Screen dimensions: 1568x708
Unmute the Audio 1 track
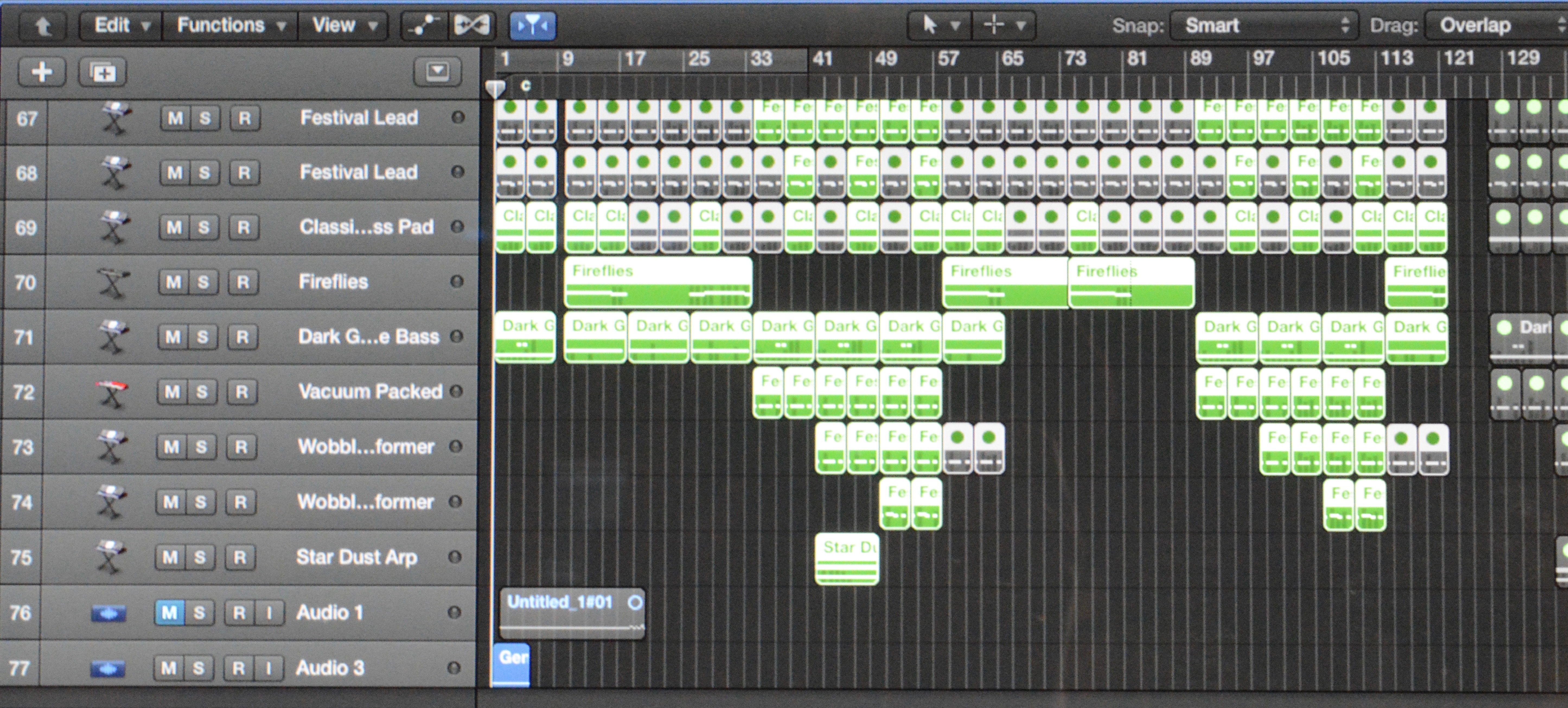coord(170,613)
